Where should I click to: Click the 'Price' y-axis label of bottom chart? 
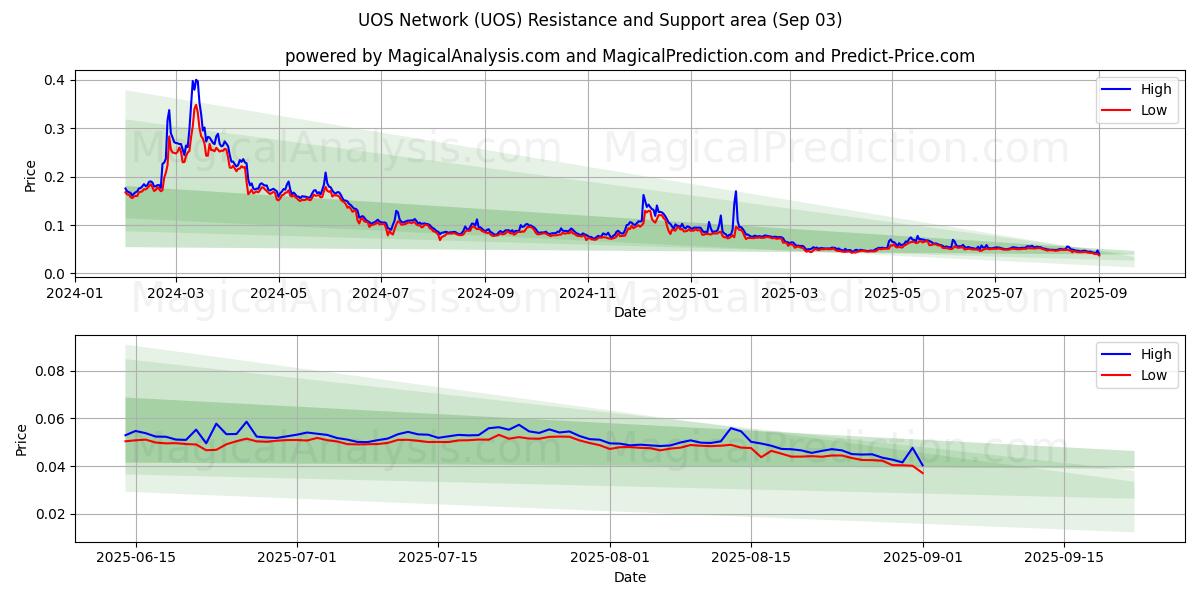22,440
